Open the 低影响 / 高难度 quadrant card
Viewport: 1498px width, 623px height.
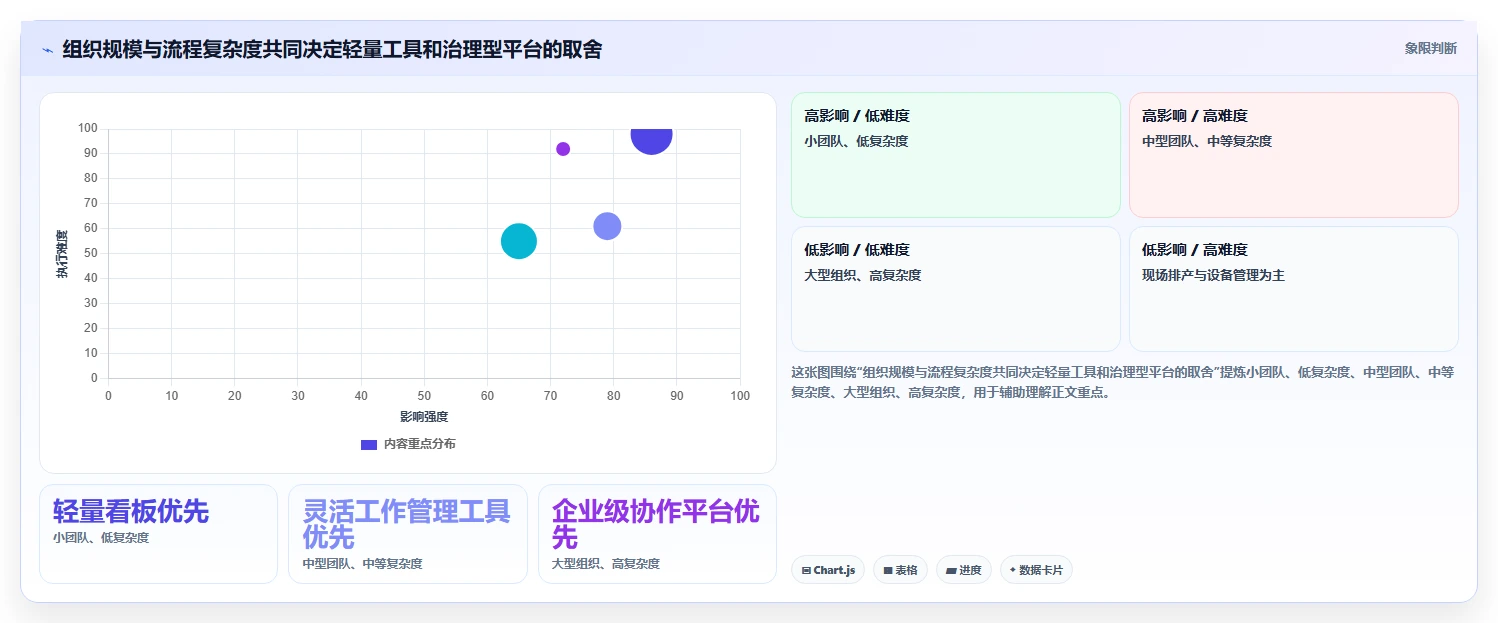(x=1293, y=289)
